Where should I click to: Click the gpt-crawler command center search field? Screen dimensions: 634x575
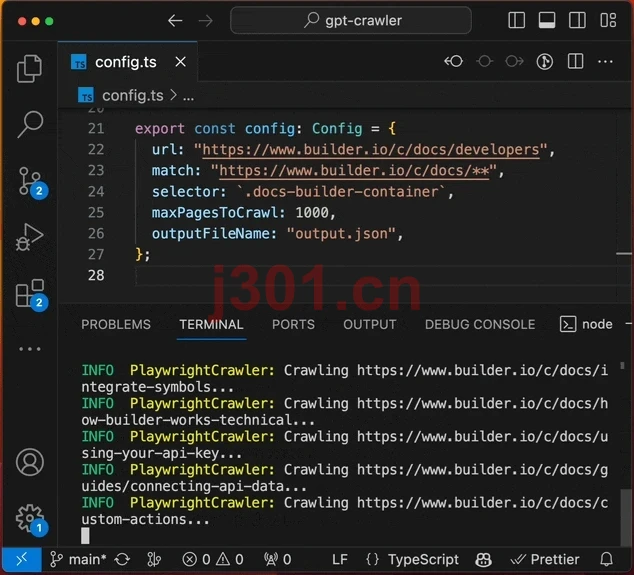click(x=351, y=20)
